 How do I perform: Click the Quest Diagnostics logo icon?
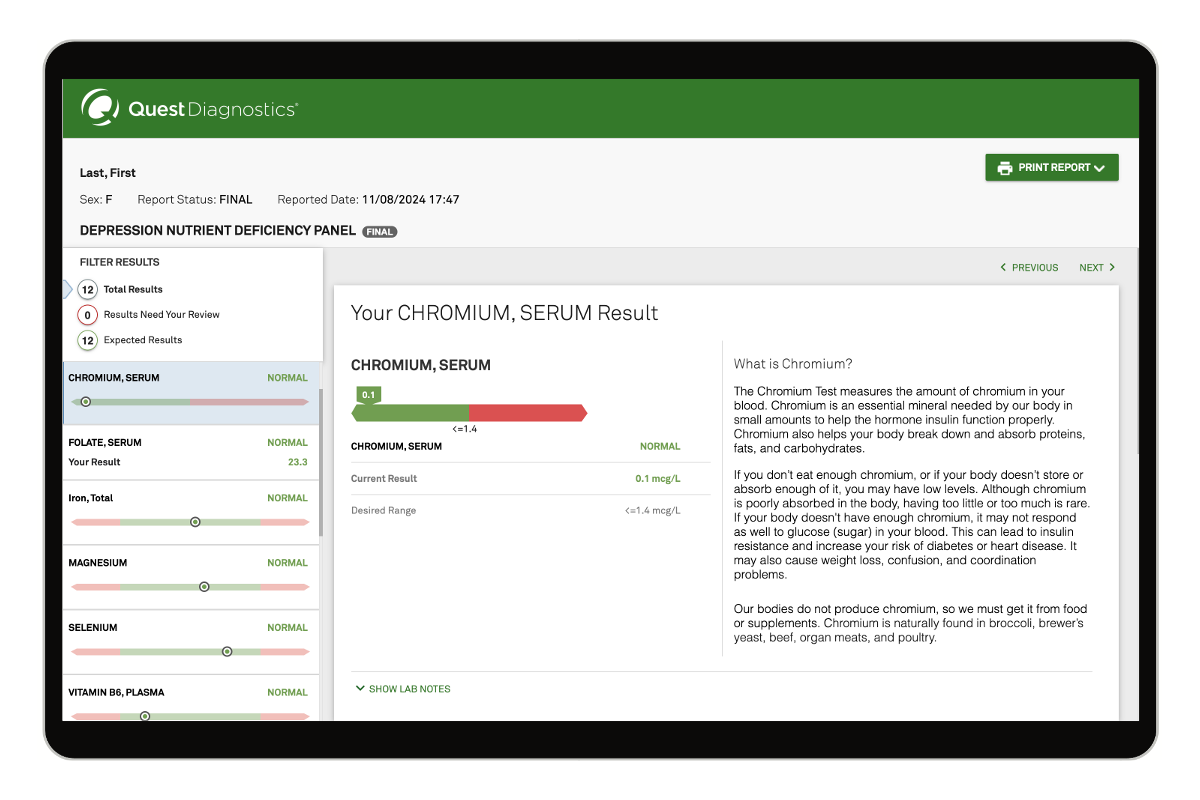[x=100, y=107]
